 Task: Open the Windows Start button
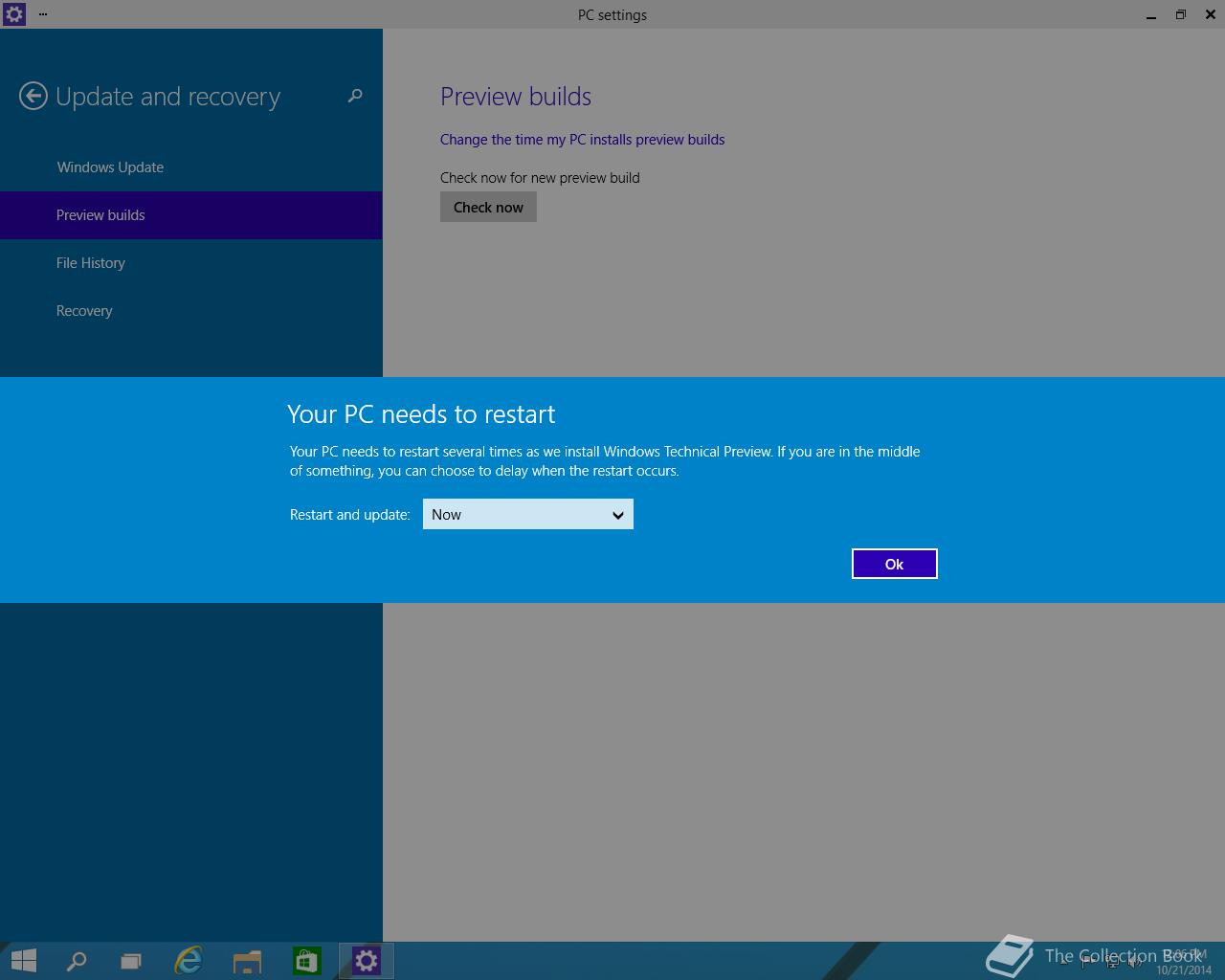tap(23, 961)
